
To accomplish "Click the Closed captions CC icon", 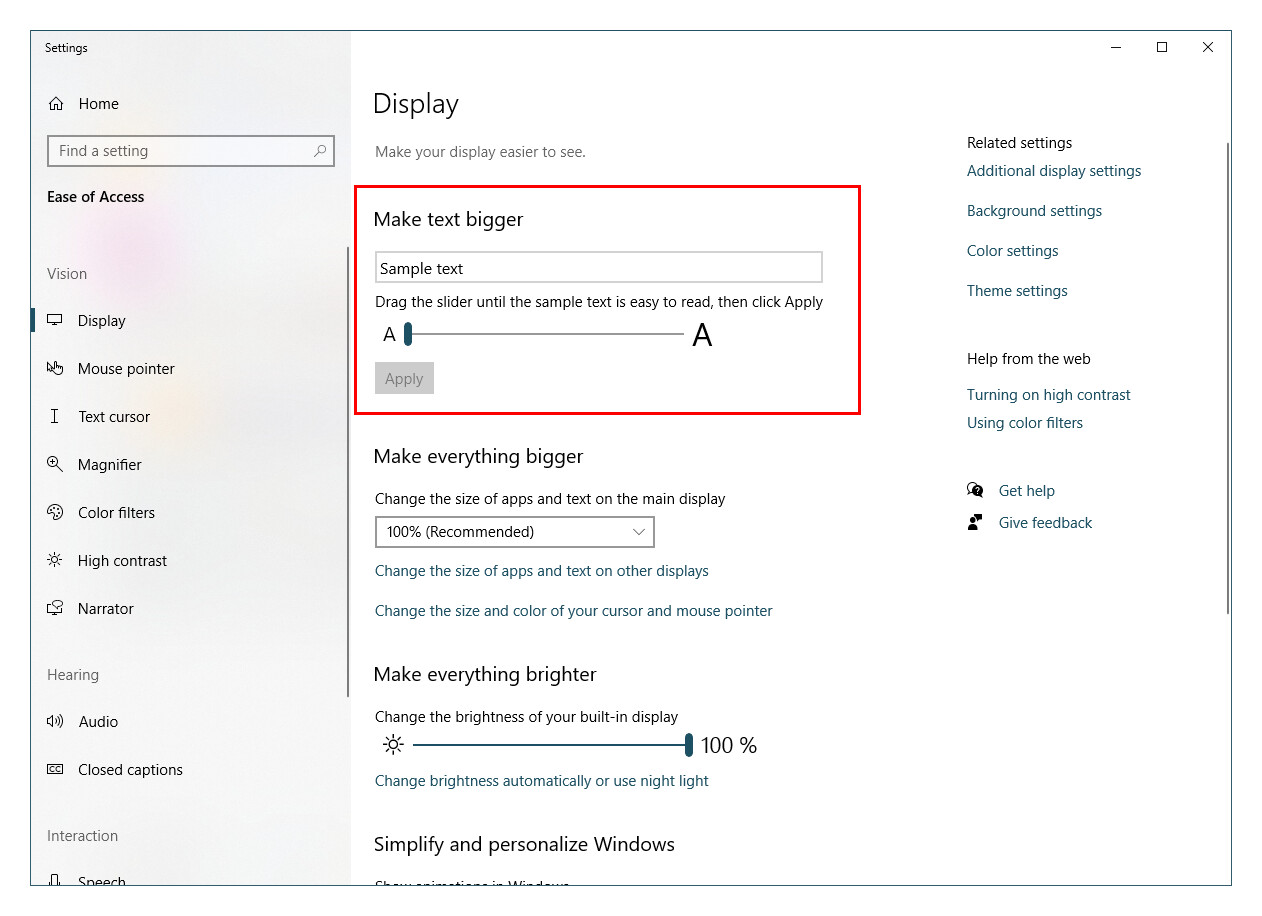I will [x=55, y=770].
